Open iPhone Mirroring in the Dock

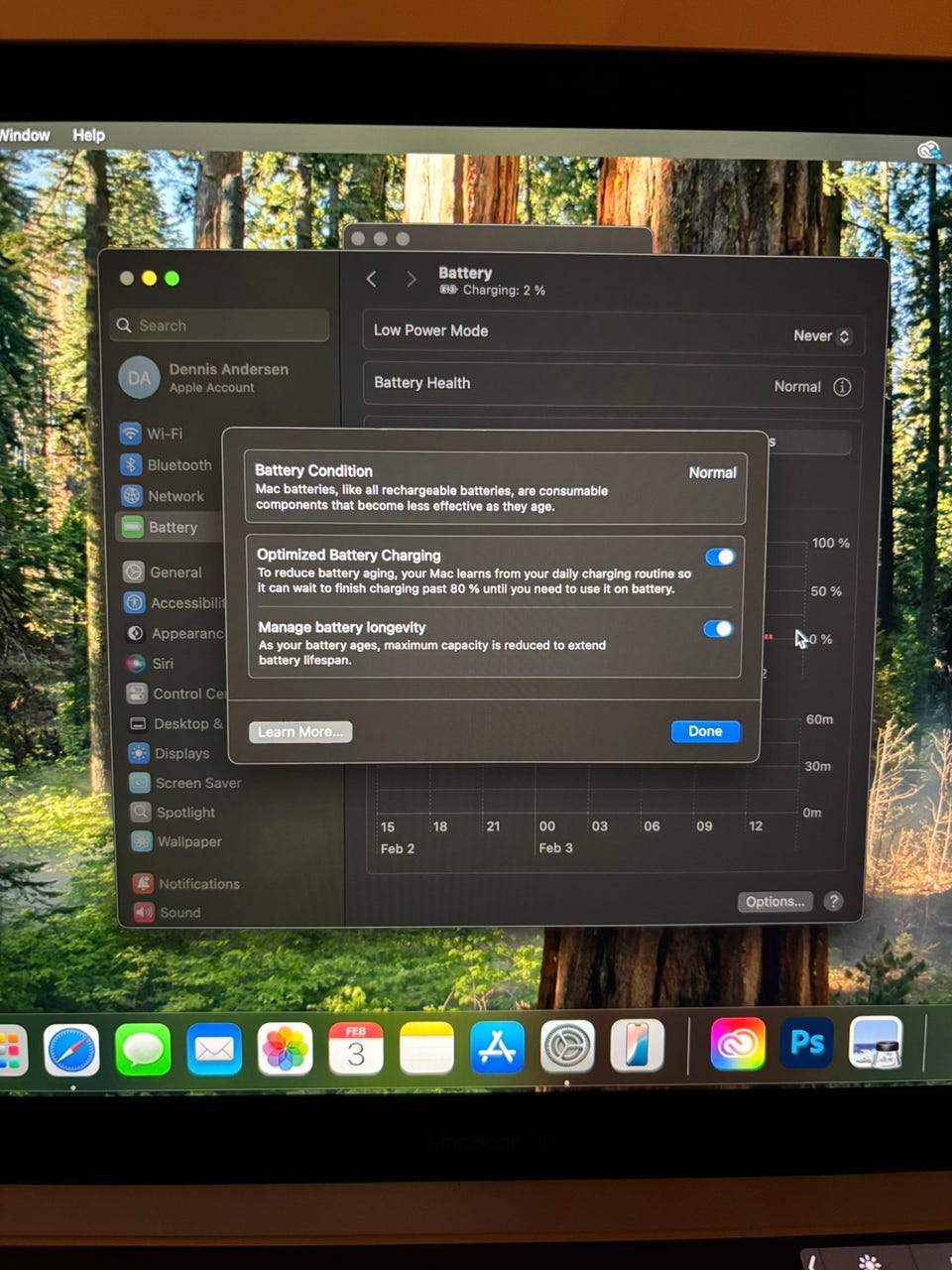[637, 1046]
